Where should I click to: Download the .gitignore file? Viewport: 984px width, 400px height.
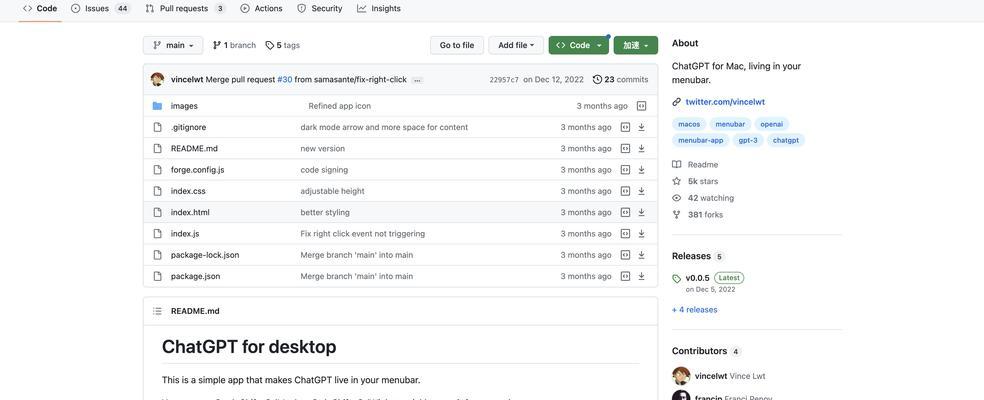(641, 127)
